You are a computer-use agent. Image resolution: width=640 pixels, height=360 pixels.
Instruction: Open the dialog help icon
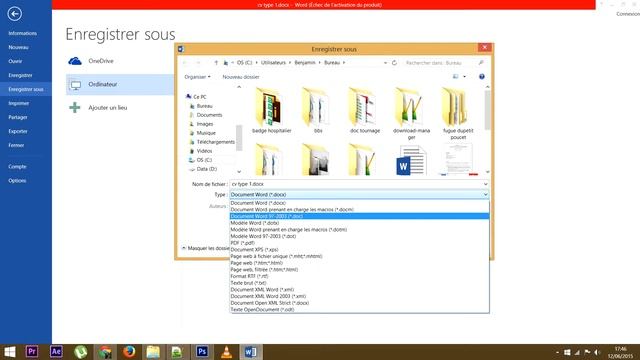[482, 77]
